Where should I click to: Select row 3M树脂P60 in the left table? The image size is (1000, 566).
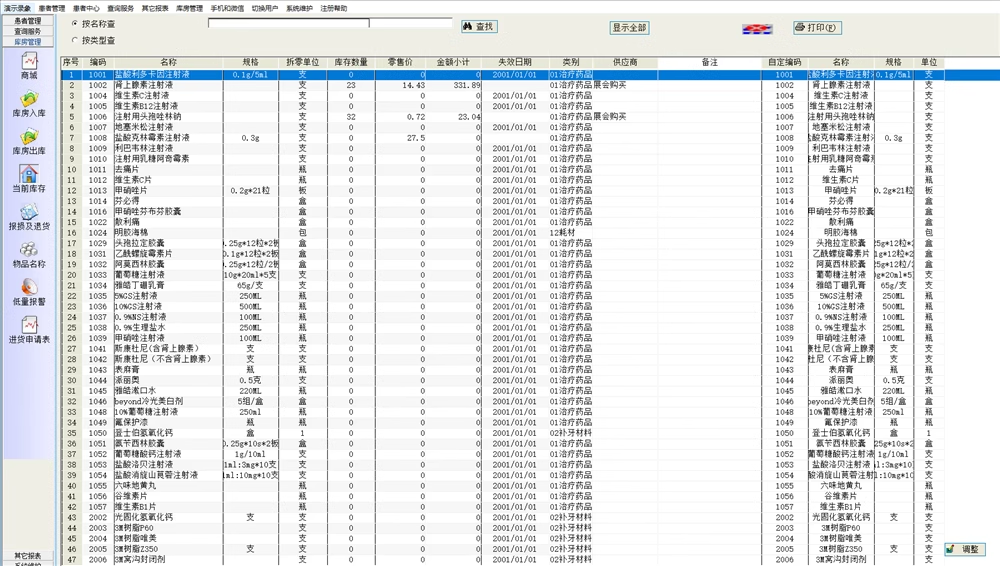(x=411, y=528)
